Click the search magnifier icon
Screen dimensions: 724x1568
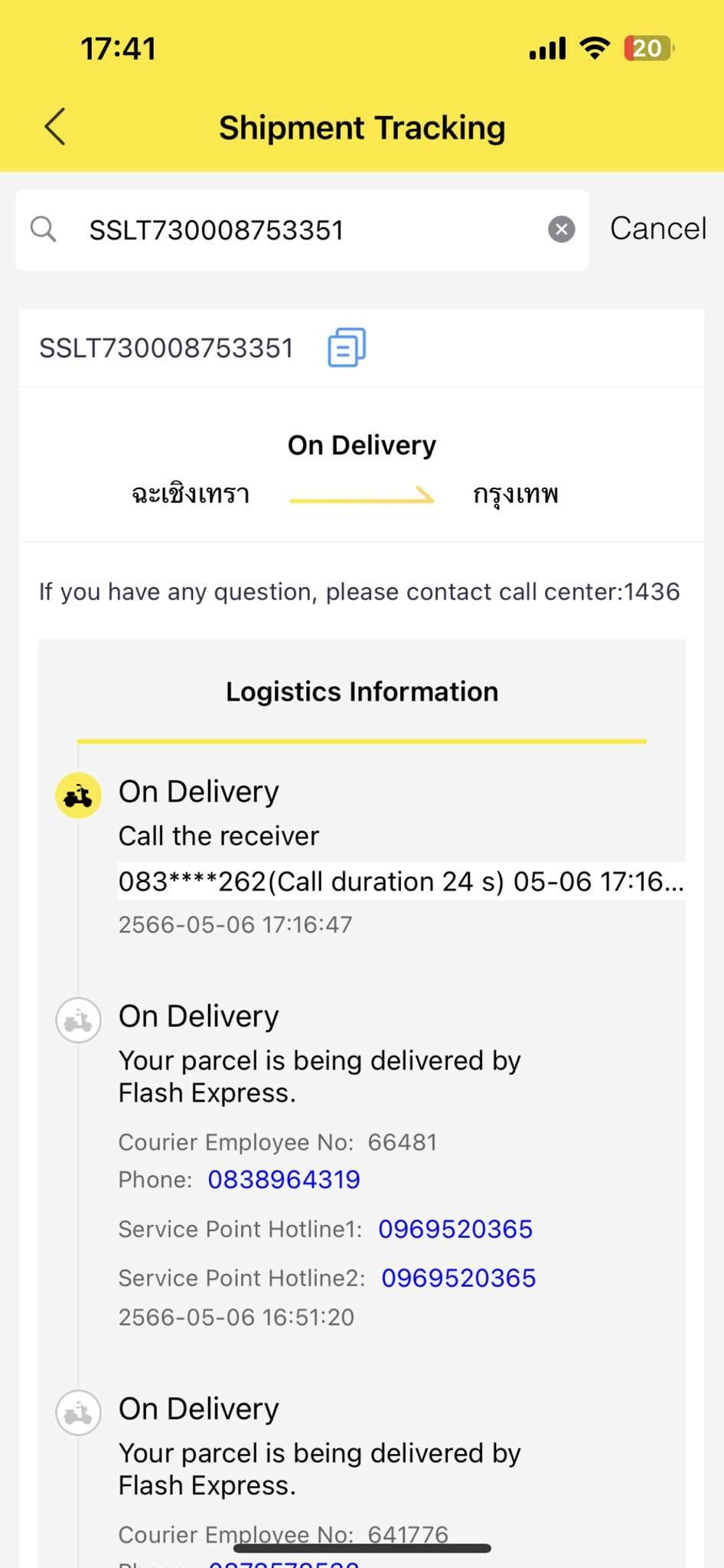44,229
